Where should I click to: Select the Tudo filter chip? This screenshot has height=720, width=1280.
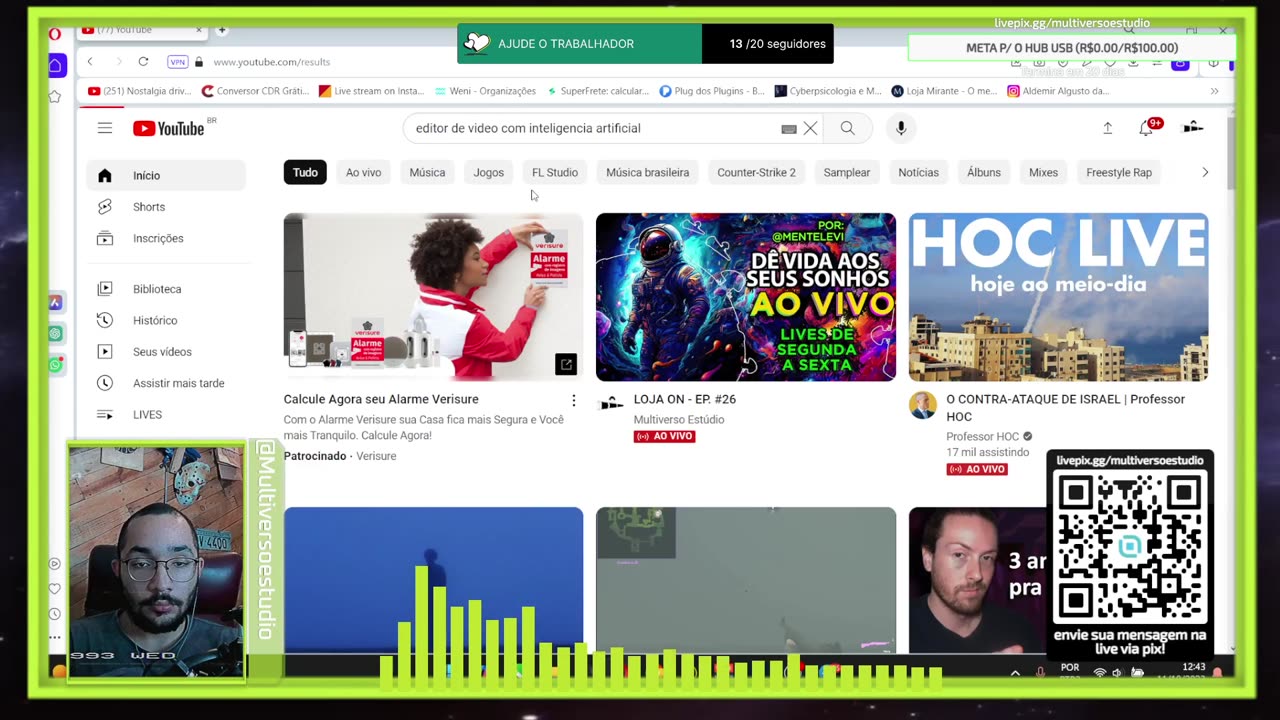pos(305,173)
